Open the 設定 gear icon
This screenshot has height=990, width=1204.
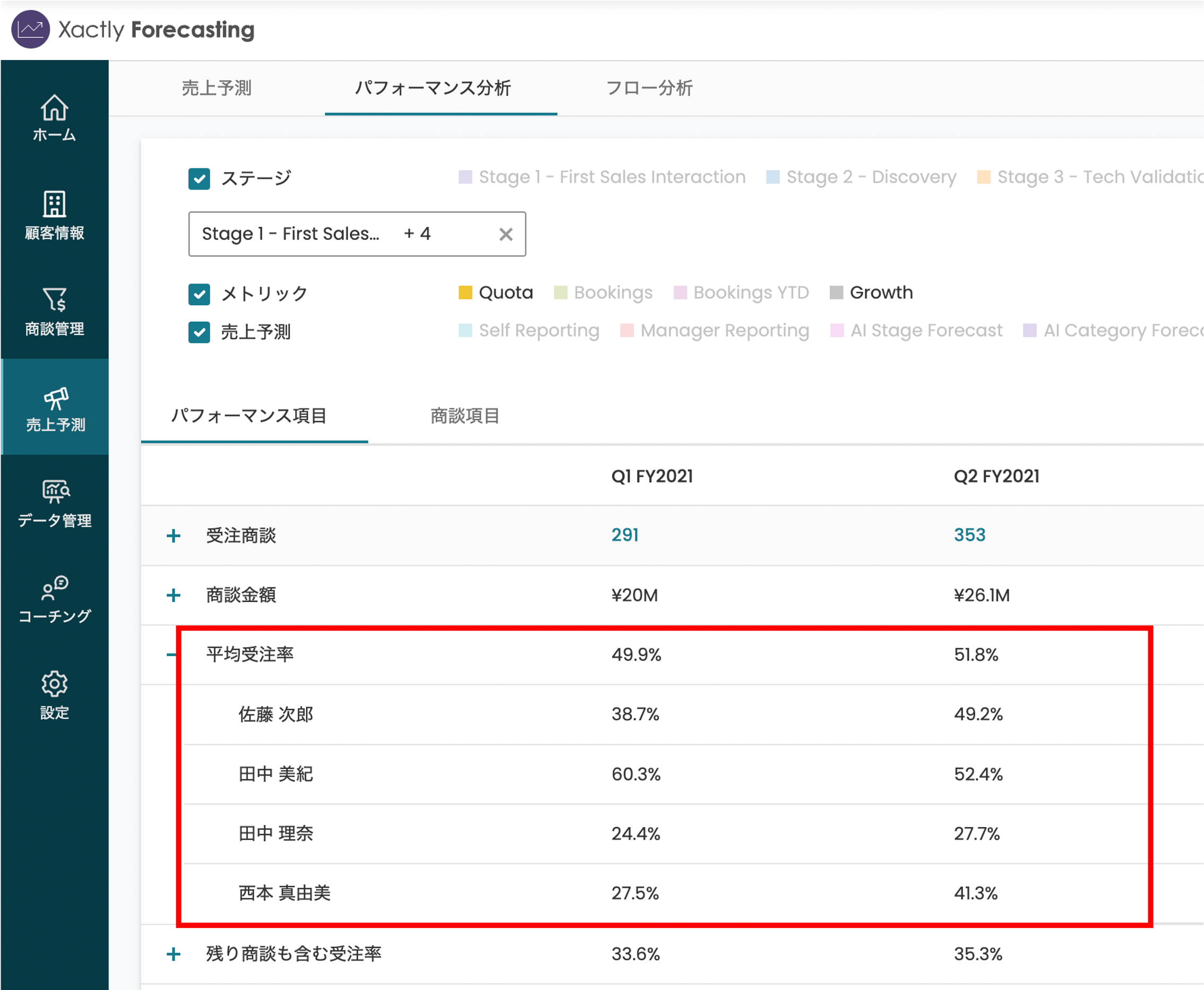[54, 692]
